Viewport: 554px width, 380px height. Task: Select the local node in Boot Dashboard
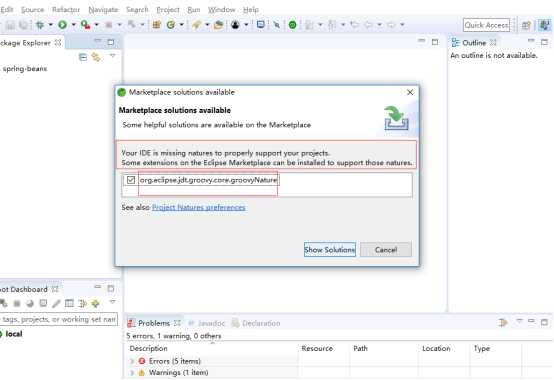pyautogui.click(x=13, y=334)
